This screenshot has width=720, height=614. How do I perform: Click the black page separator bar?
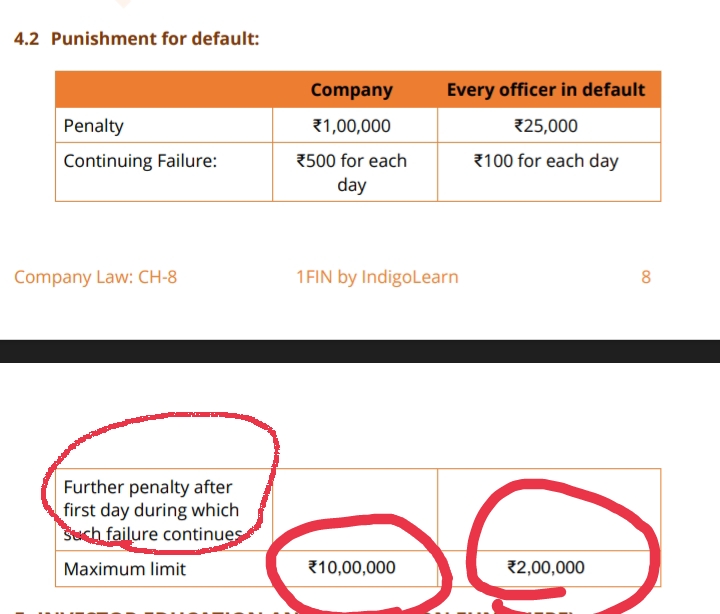tap(360, 350)
